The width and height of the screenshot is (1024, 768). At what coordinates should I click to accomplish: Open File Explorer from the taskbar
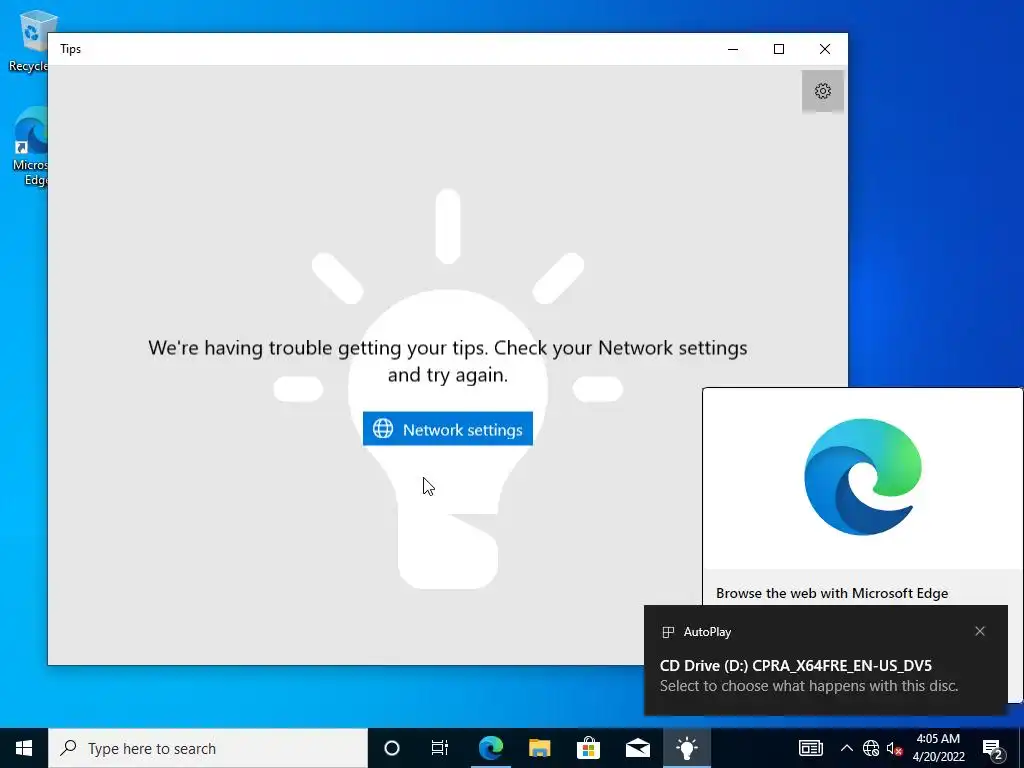pyautogui.click(x=539, y=748)
